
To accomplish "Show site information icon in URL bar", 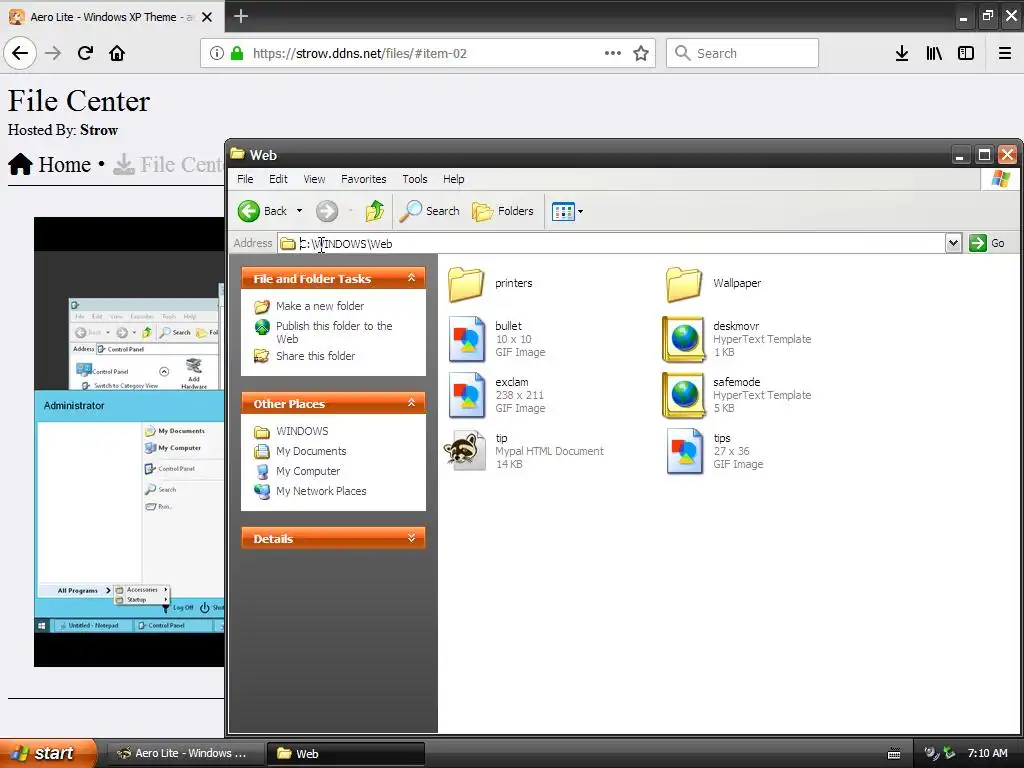I will [217, 53].
